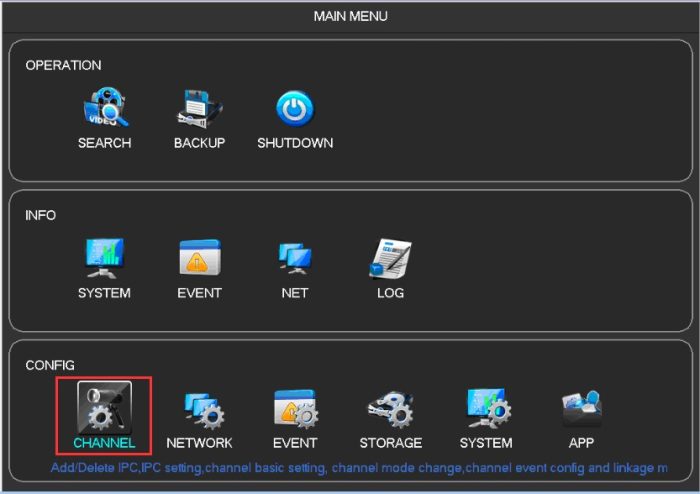Image resolution: width=700 pixels, height=494 pixels.
Task: Click the STORAGE text label
Action: click(390, 443)
